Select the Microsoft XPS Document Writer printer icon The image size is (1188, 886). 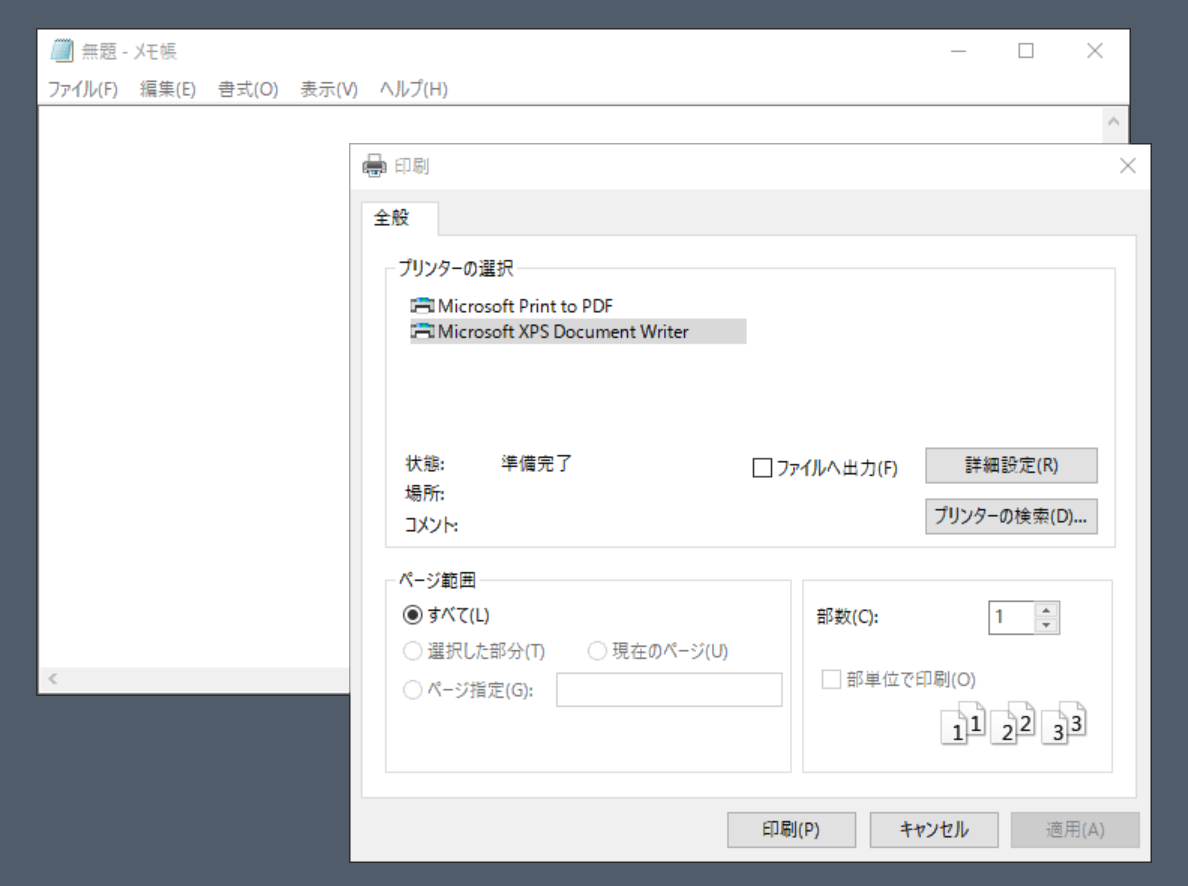pos(423,332)
